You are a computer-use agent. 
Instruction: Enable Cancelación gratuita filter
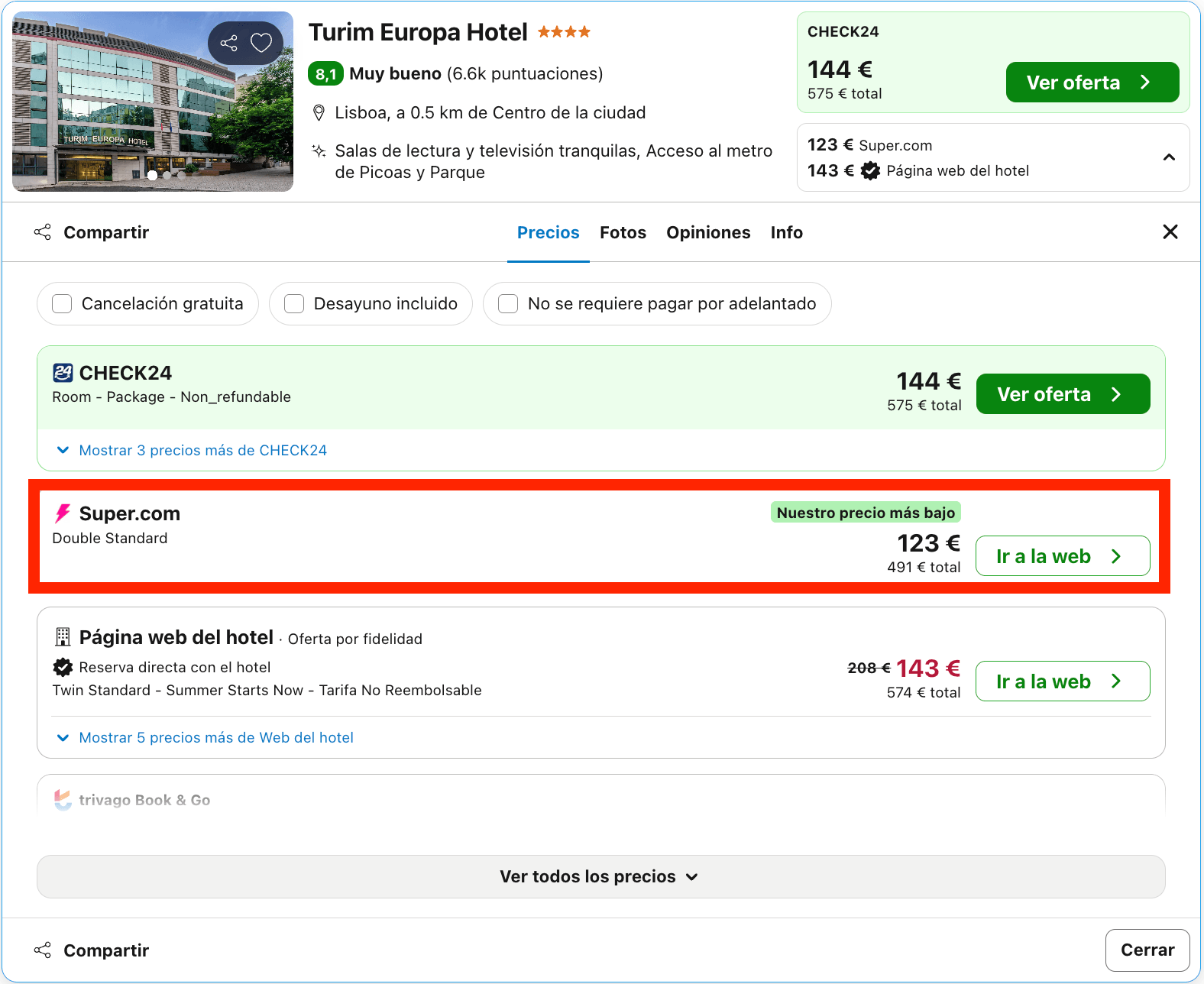(x=62, y=304)
